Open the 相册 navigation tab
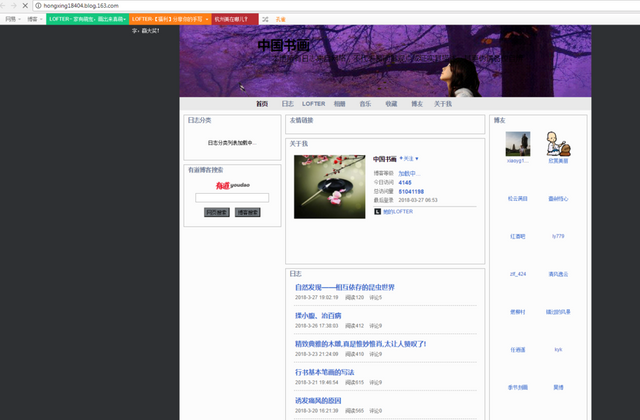The width and height of the screenshot is (640, 420). 340,104
